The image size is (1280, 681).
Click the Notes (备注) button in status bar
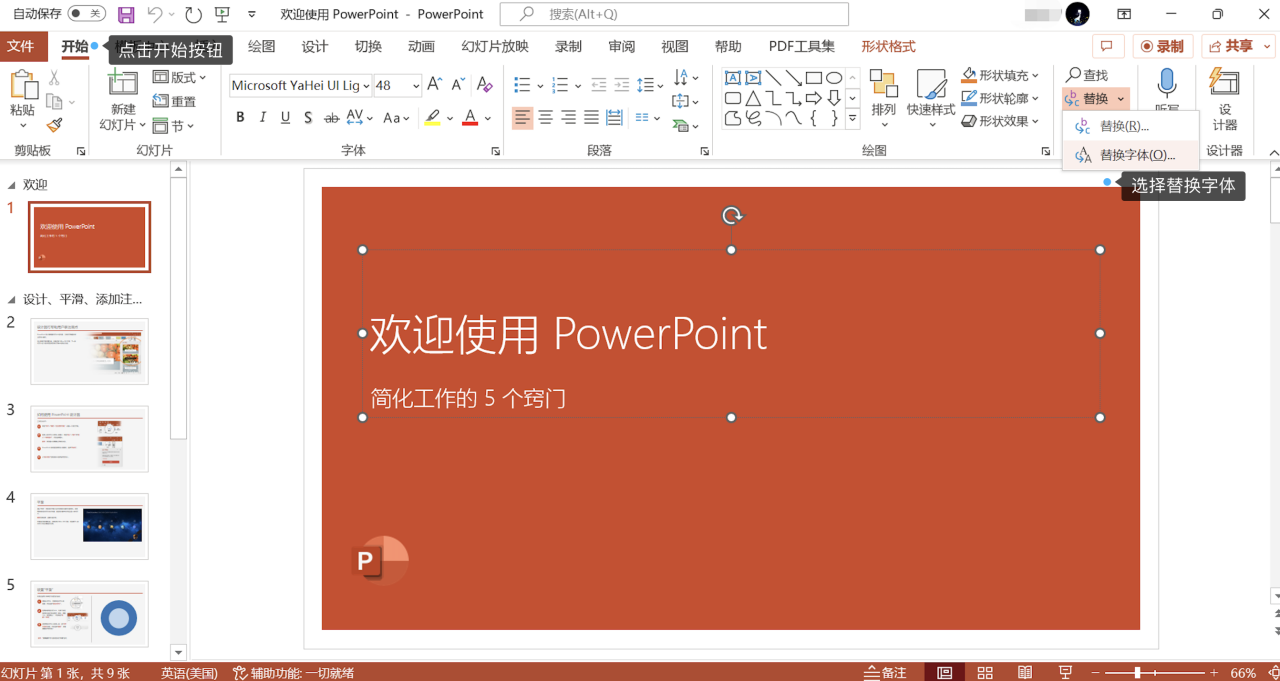tap(886, 673)
